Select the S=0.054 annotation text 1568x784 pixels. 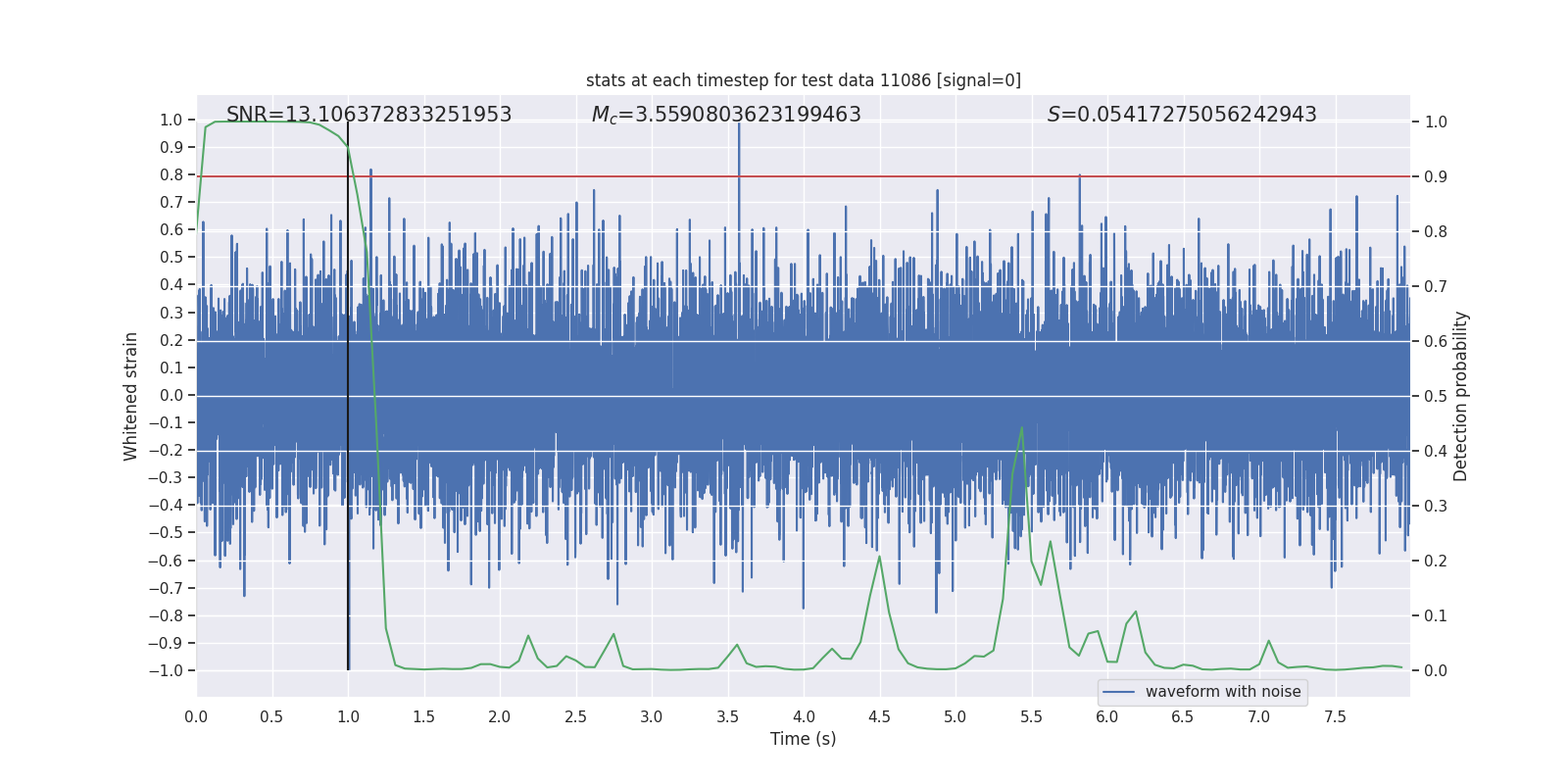[1182, 115]
